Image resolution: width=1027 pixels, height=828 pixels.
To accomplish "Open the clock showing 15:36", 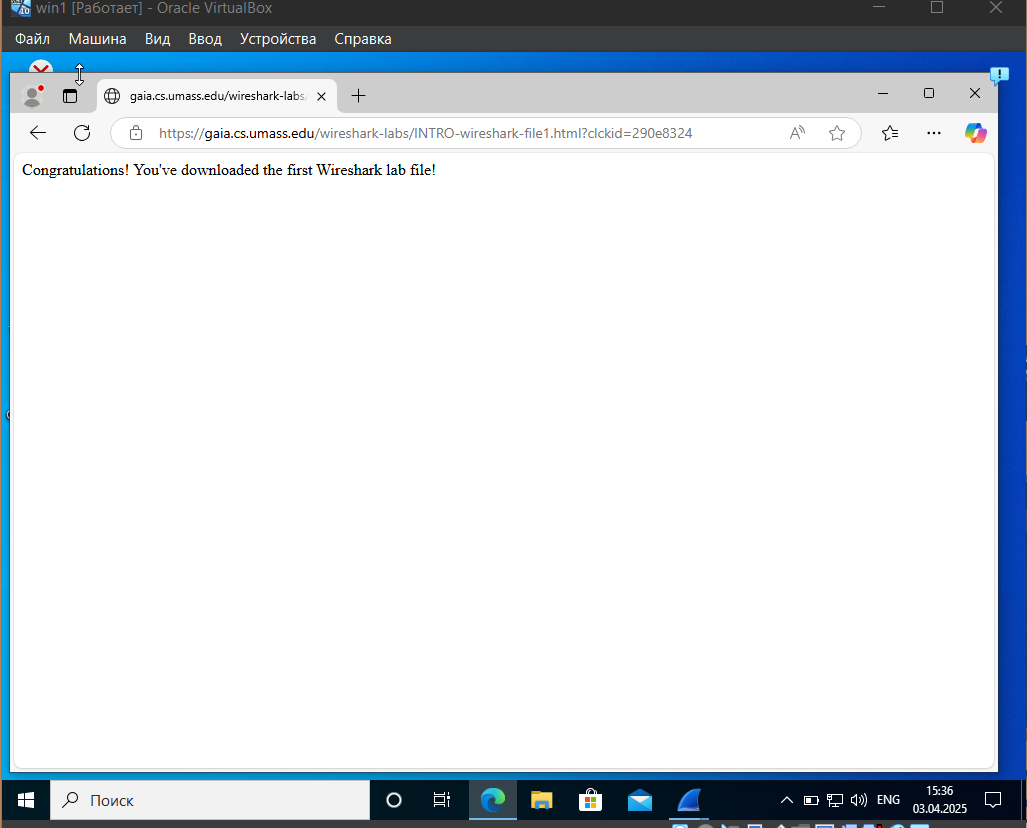I will [x=939, y=800].
